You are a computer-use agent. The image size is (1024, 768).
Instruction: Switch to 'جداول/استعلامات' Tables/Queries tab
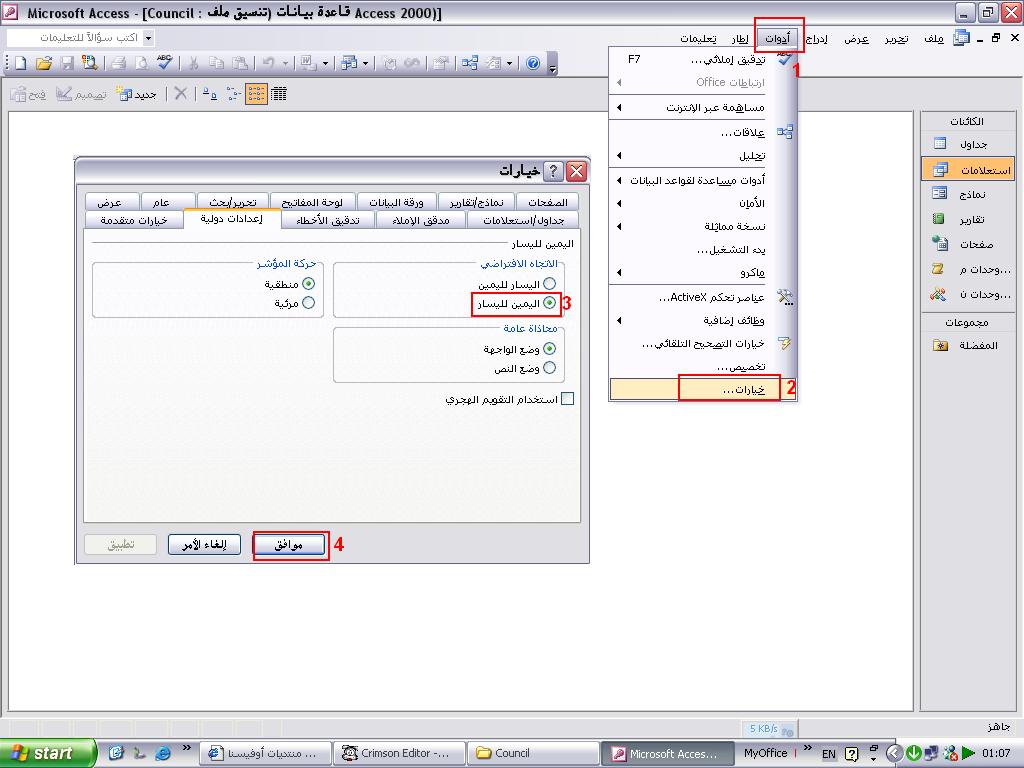(x=523, y=220)
